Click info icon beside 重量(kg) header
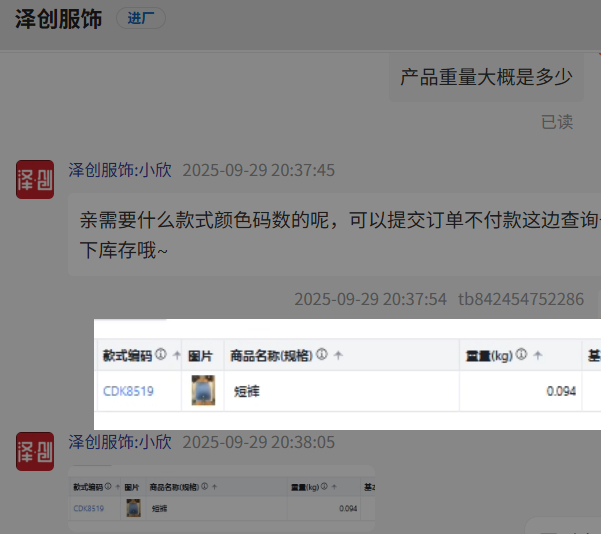This screenshot has height=534, width=601. click(522, 355)
